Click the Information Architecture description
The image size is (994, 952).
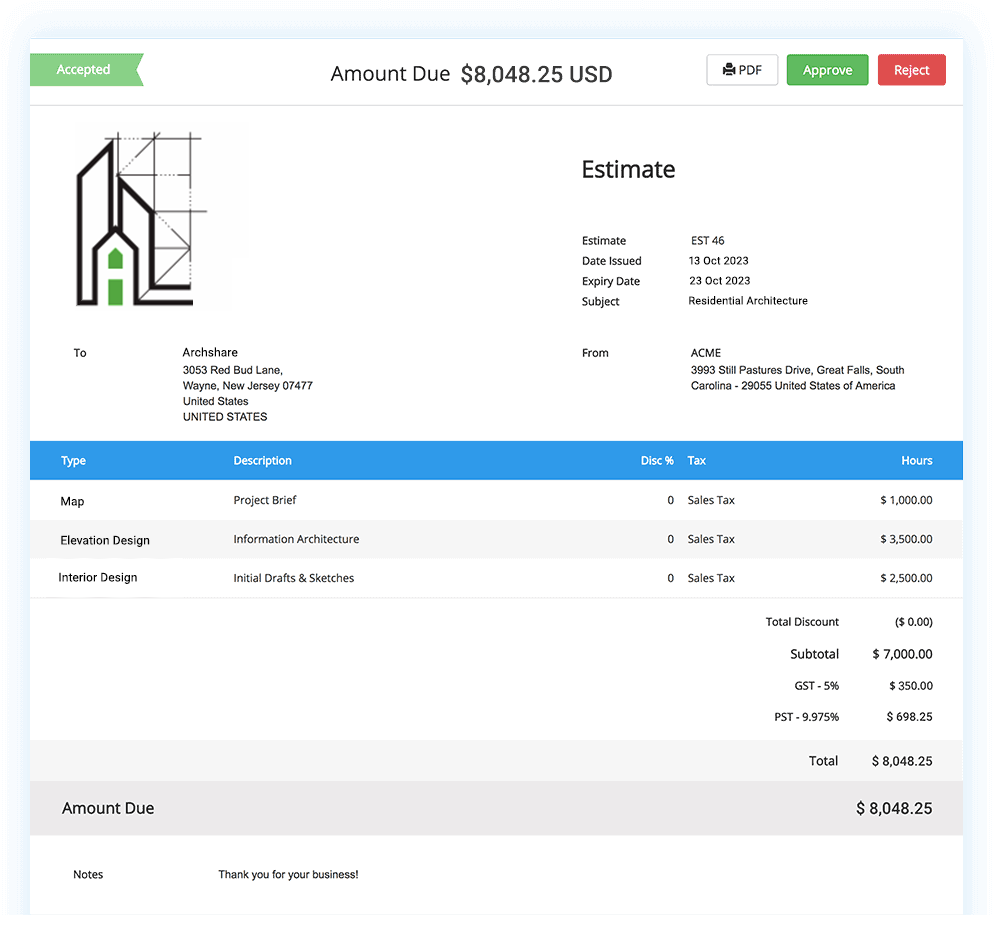[296, 539]
